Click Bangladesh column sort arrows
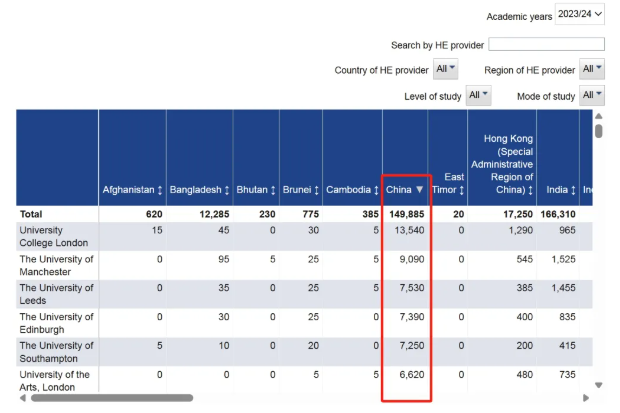Image resolution: width=620 pixels, height=413 pixels. tap(226, 189)
